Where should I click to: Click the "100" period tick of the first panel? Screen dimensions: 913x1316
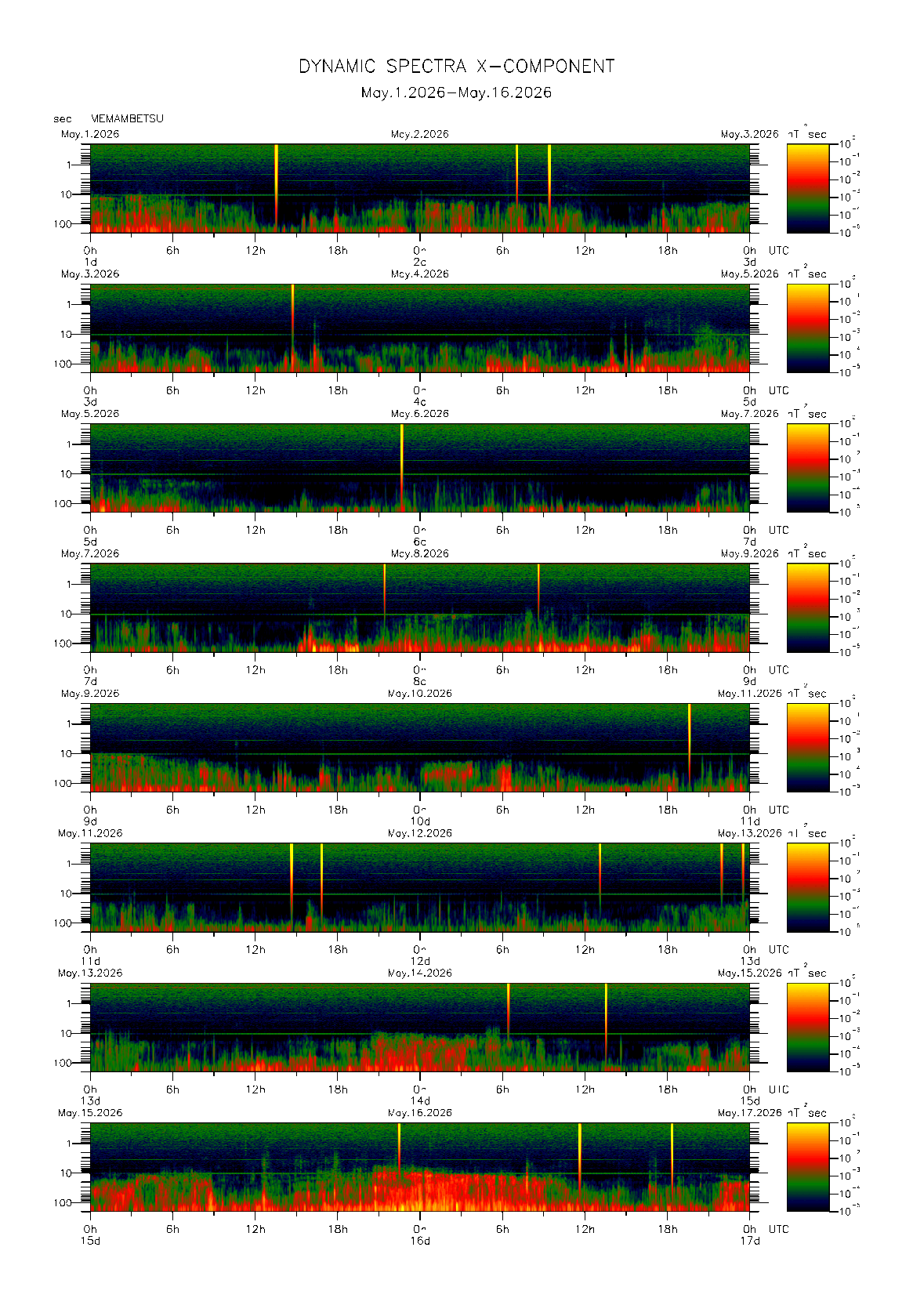(62, 224)
